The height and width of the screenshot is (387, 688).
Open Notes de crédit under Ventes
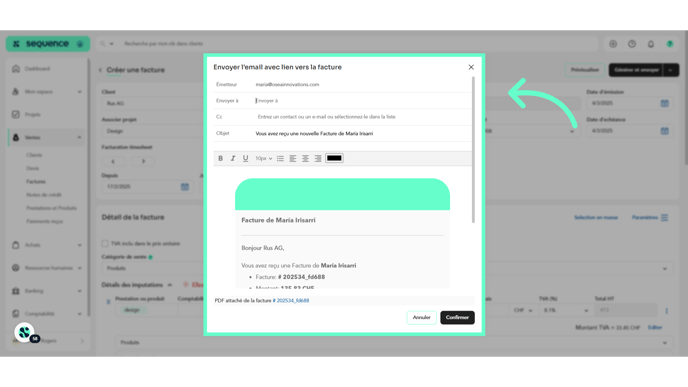(x=44, y=195)
